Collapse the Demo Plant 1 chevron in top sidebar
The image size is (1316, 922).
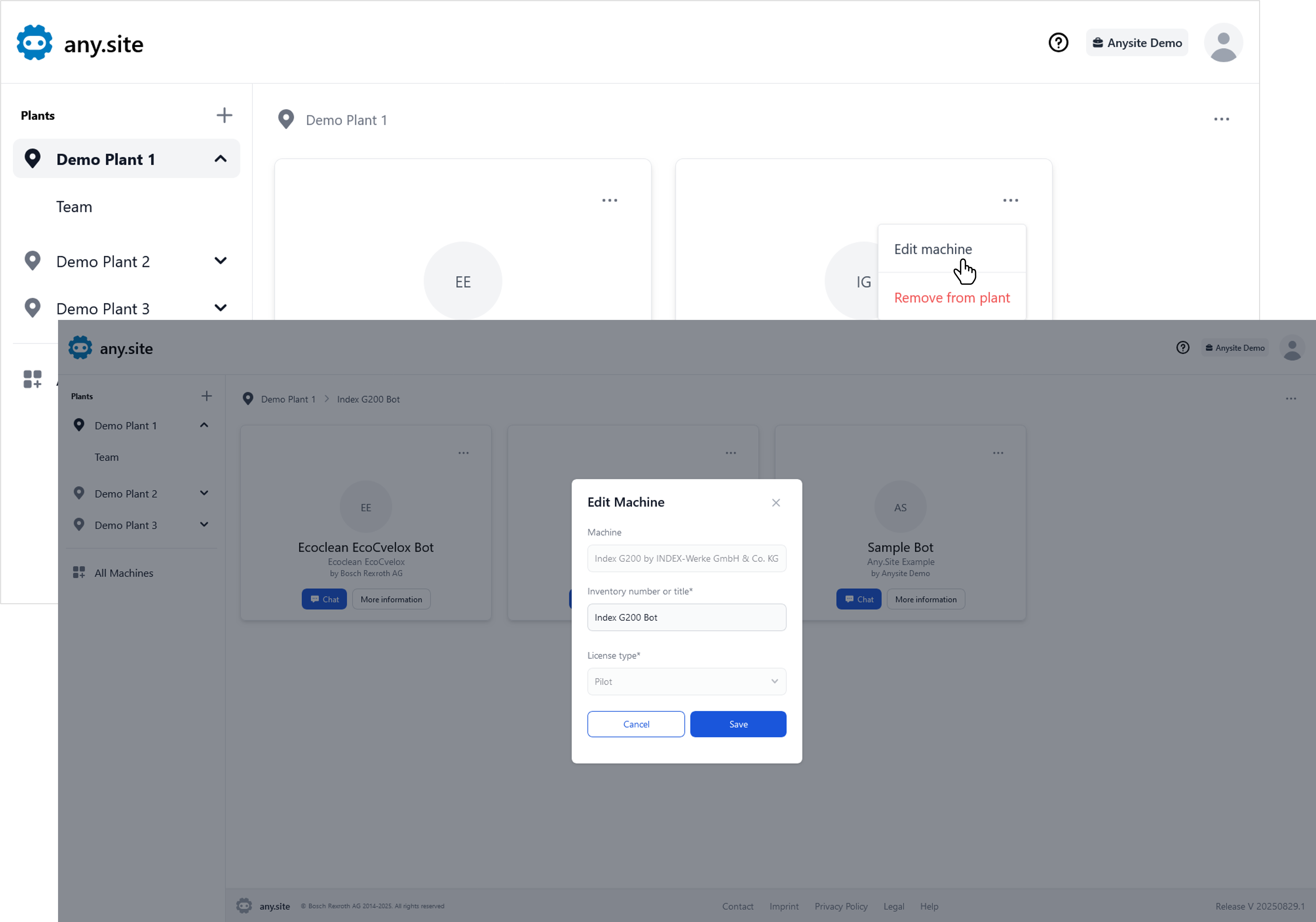click(x=220, y=159)
